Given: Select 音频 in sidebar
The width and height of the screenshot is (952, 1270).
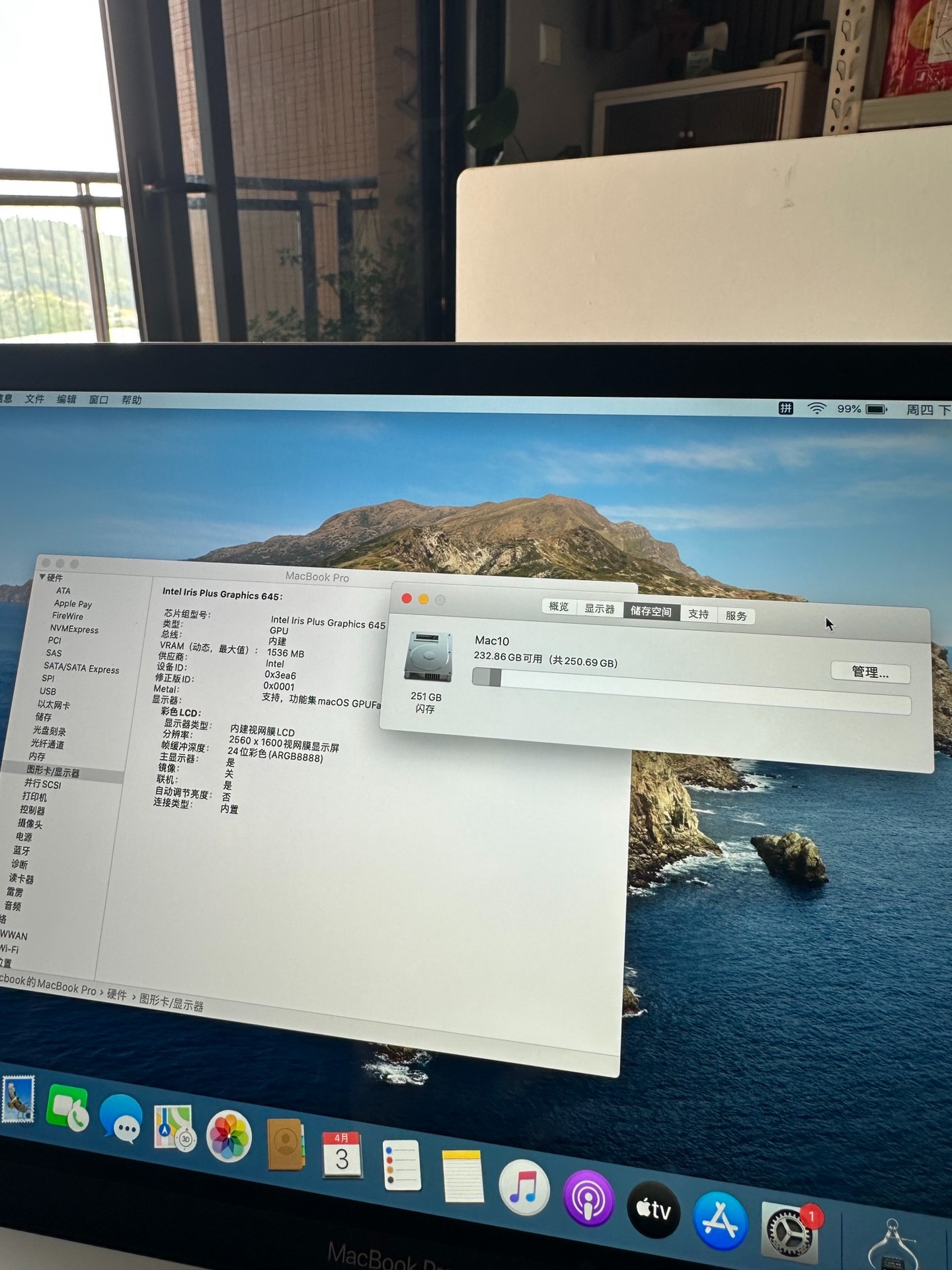Looking at the screenshot, I should click(x=13, y=906).
